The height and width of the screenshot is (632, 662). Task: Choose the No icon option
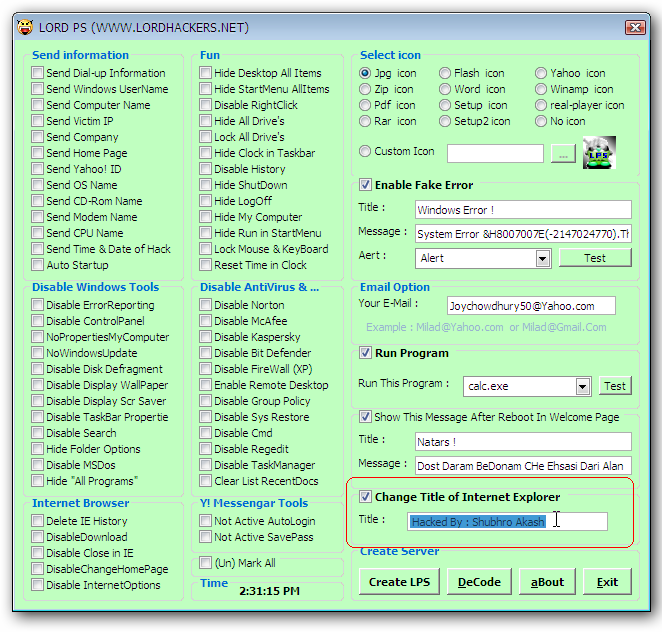(x=541, y=121)
